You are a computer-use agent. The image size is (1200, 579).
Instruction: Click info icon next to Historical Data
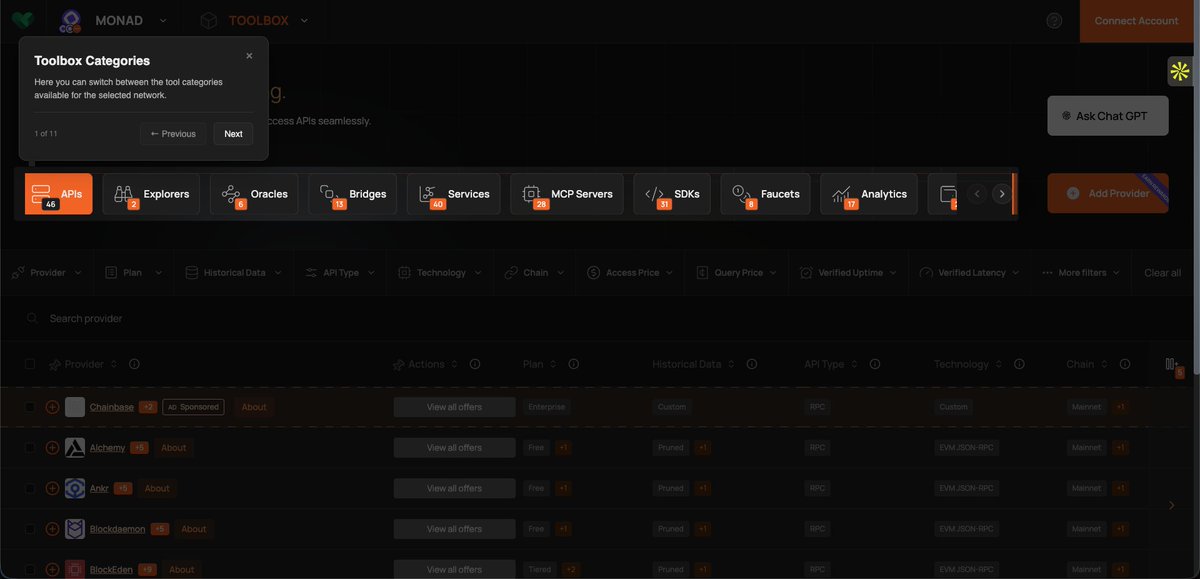click(x=752, y=365)
